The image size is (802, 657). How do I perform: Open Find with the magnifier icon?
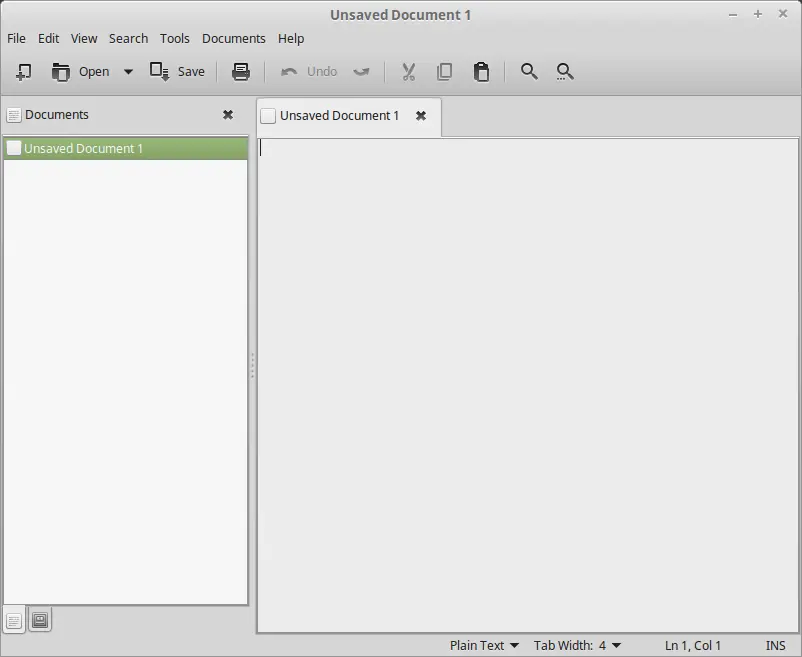point(529,72)
